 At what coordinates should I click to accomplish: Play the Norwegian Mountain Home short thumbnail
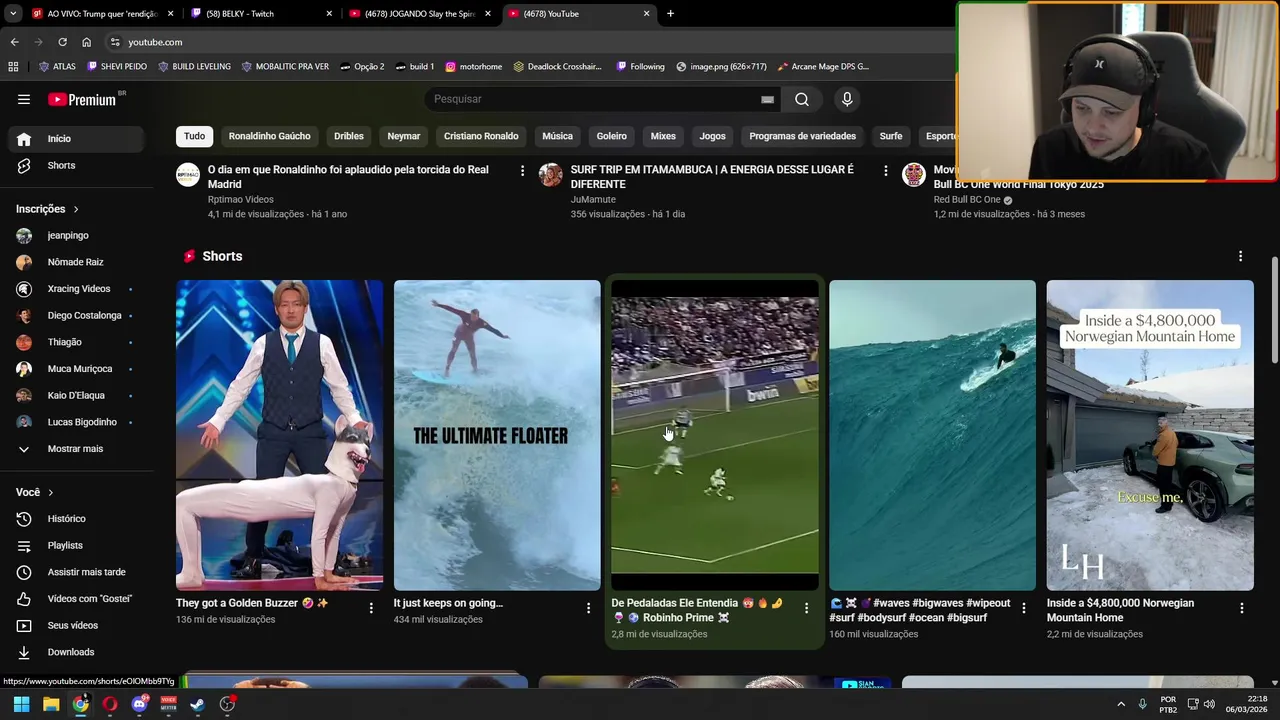click(x=1150, y=435)
